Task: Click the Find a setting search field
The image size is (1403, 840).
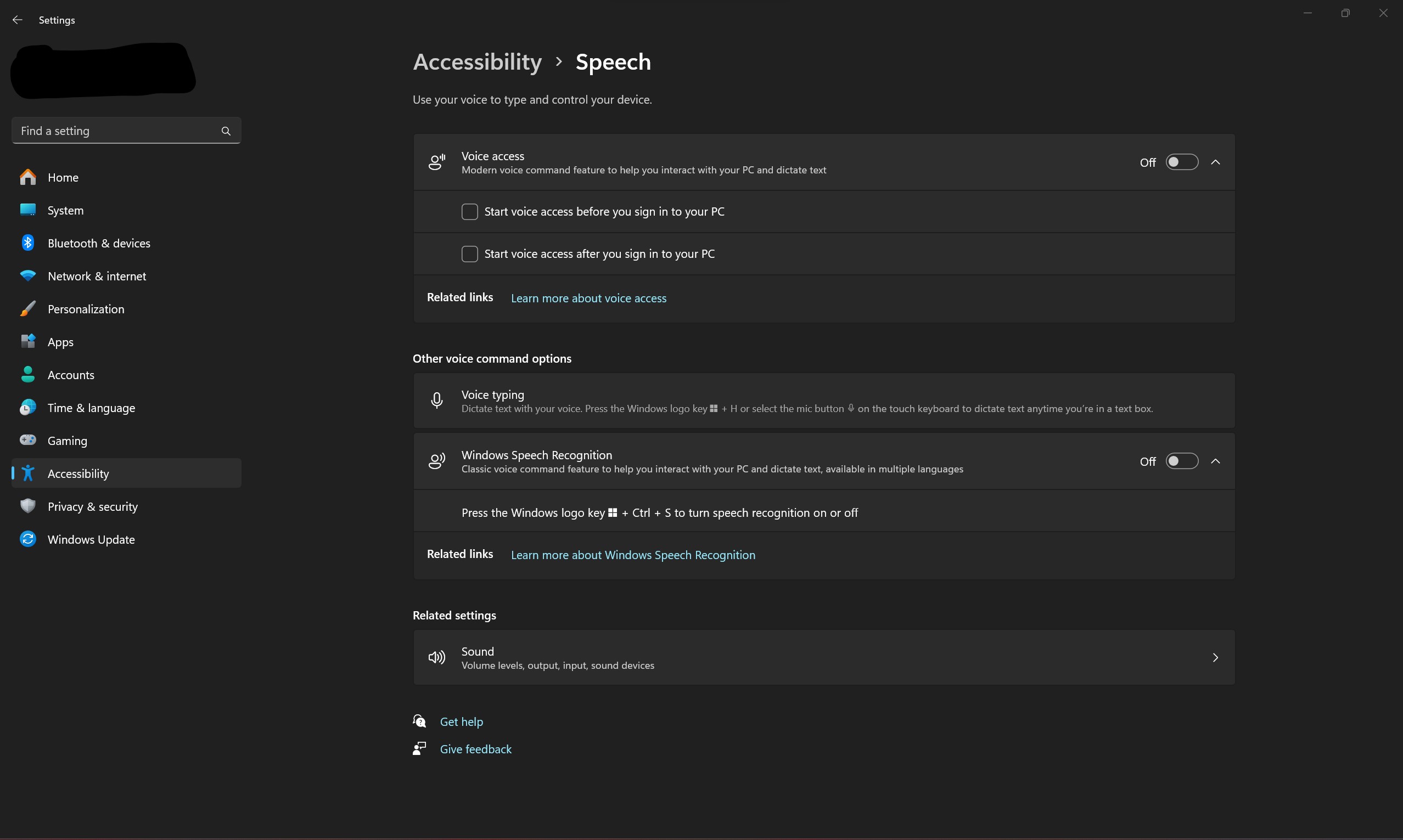Action: [x=126, y=131]
